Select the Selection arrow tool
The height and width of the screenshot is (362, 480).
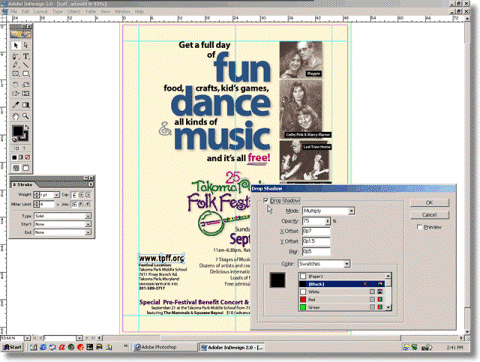tap(16, 45)
